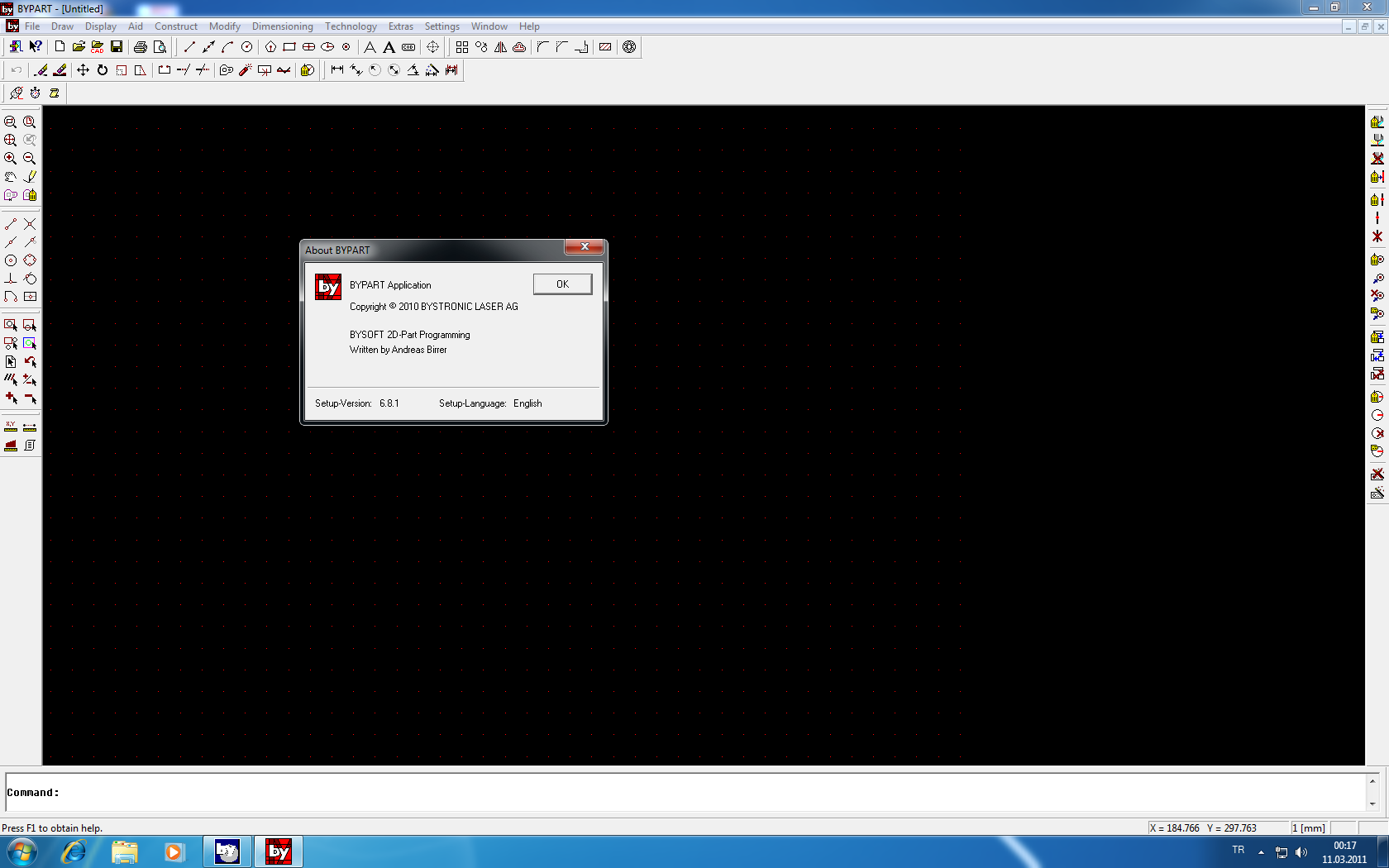
Task: Click the Zoom Out magnifier icon
Action: click(30, 158)
